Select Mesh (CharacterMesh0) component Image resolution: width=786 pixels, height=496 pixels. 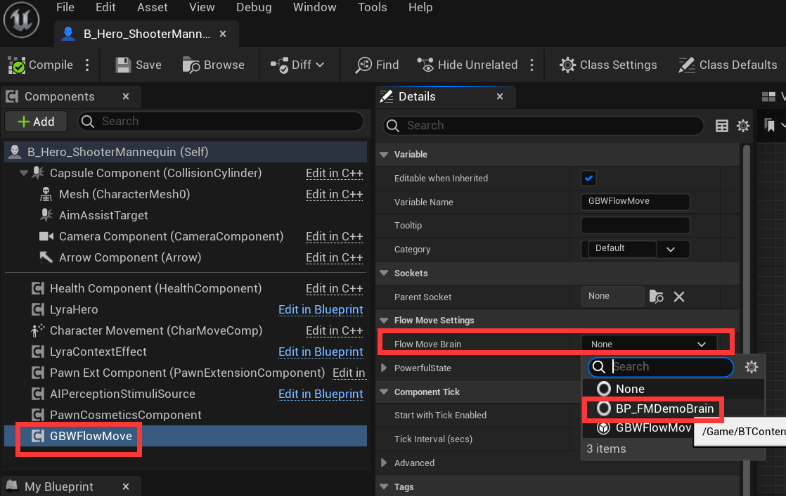[124, 194]
